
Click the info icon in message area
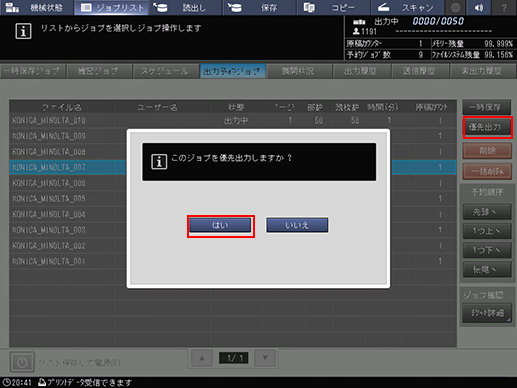pyautogui.click(x=23, y=31)
